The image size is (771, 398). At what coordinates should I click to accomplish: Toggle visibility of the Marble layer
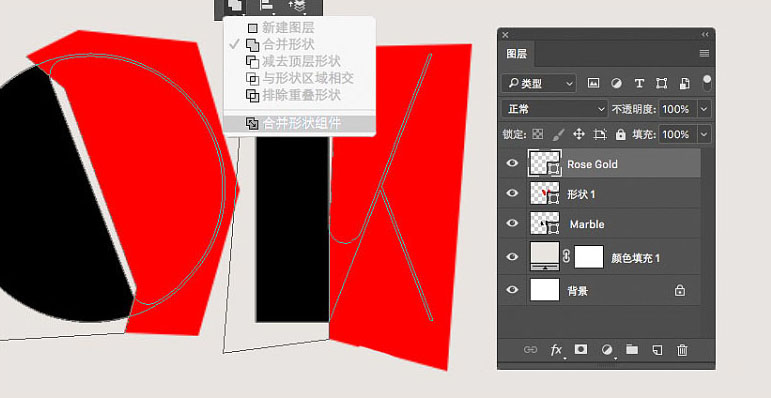click(512, 223)
